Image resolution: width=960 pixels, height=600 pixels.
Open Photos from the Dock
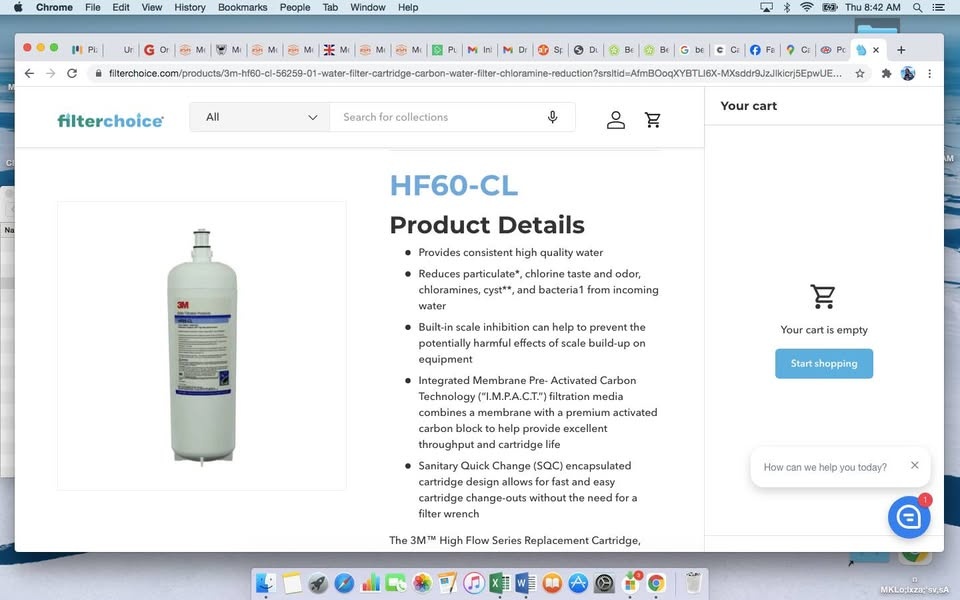[422, 583]
